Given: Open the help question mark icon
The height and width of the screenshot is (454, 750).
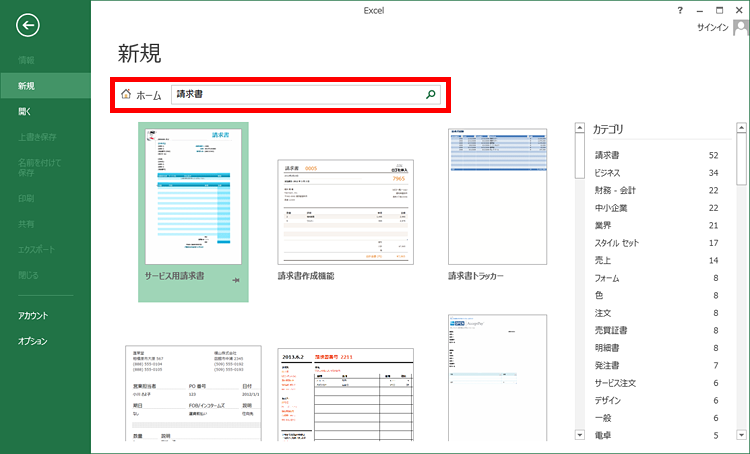Looking at the screenshot, I should pos(680,11).
